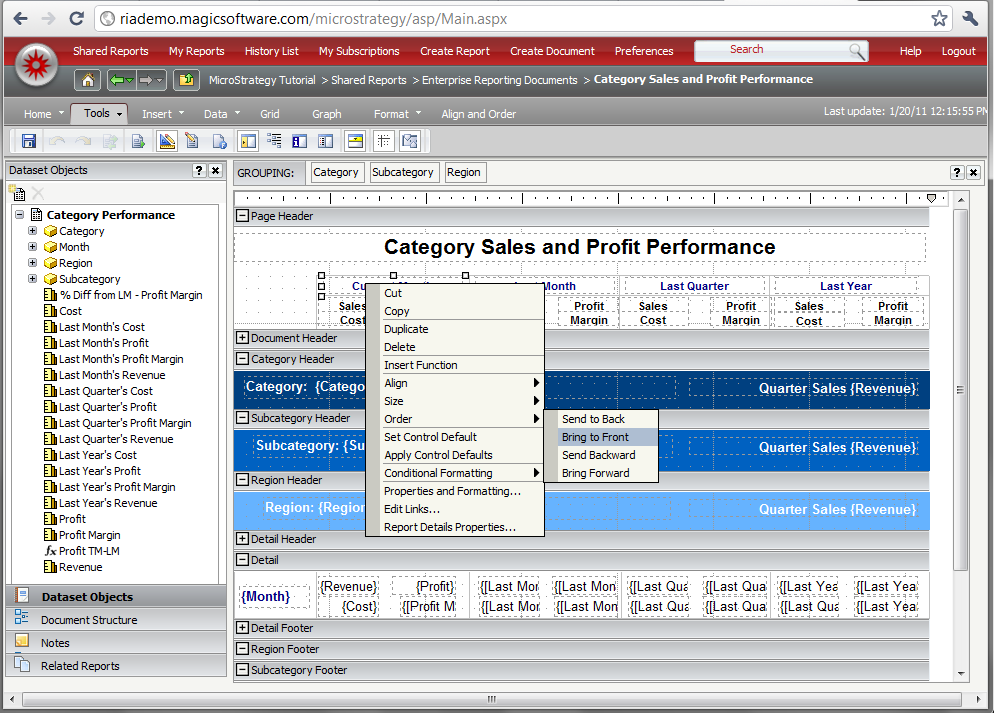The height and width of the screenshot is (713, 994).
Task: Switch to the Document Structure panel tab
Action: pyautogui.click(x=90, y=621)
